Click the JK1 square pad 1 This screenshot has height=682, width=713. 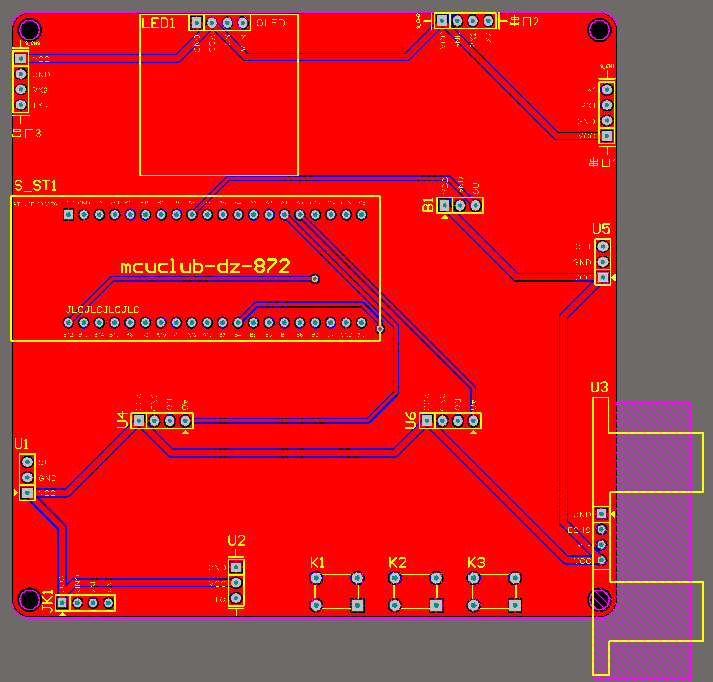click(x=62, y=603)
